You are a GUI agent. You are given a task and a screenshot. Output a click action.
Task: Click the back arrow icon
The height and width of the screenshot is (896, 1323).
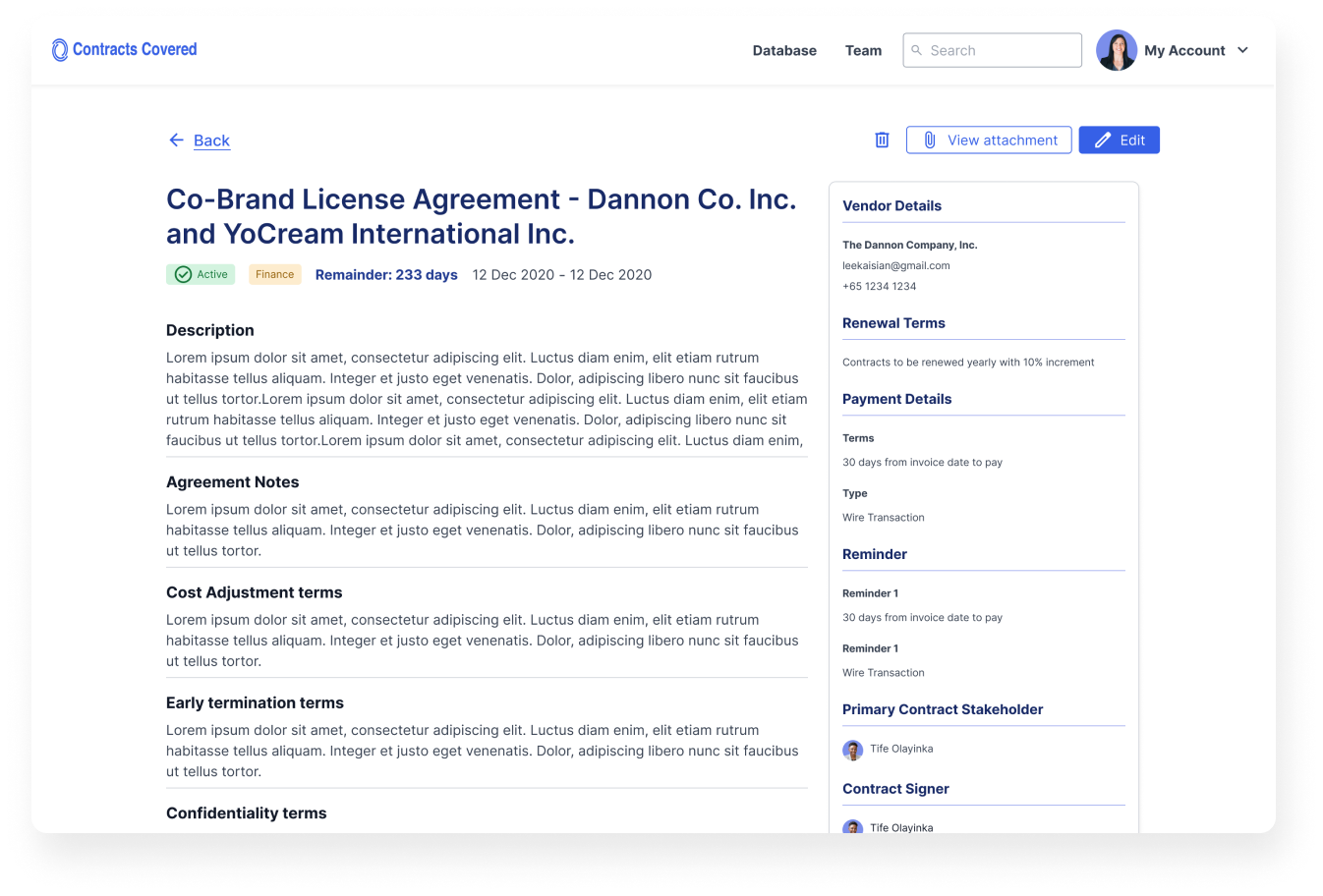pyautogui.click(x=176, y=140)
